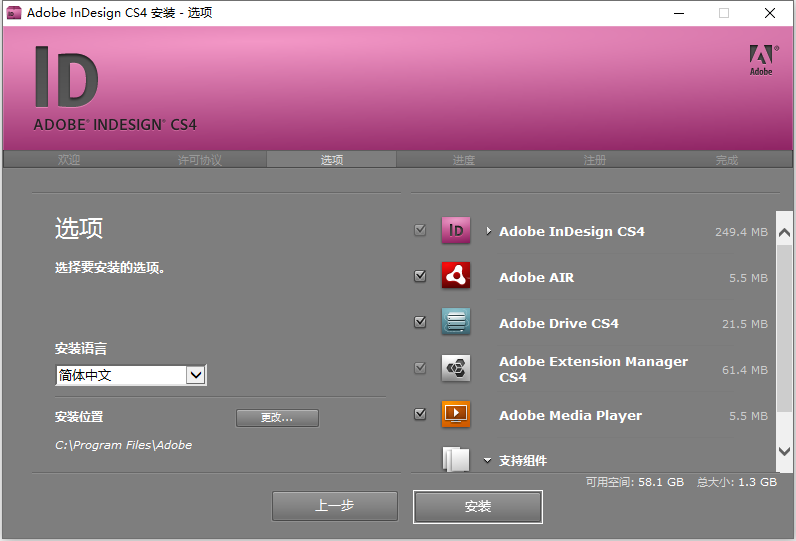Click the Adobe Media Player label
This screenshot has height=541, width=796.
[570, 416]
